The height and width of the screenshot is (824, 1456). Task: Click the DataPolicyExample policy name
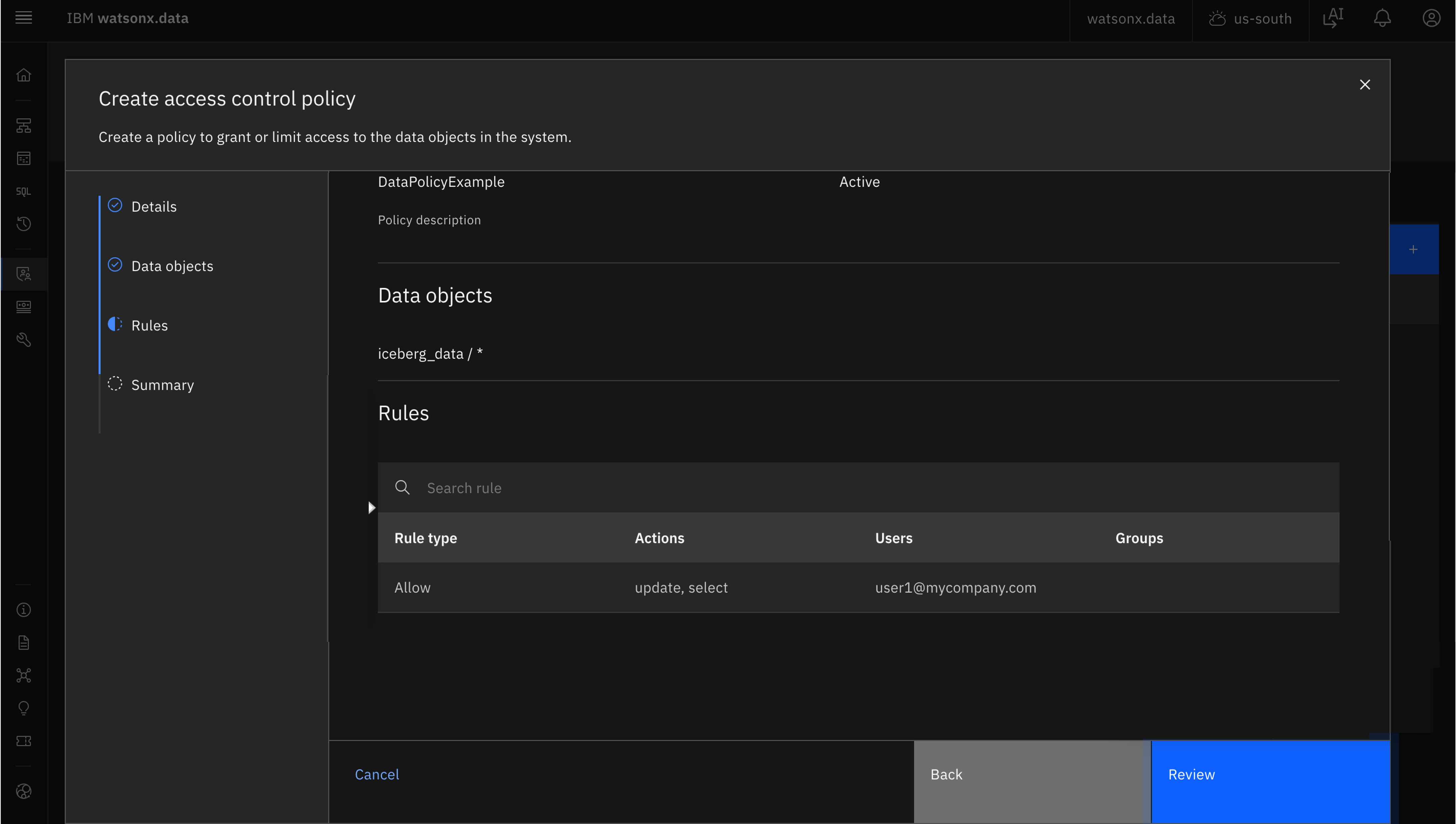pos(441,182)
